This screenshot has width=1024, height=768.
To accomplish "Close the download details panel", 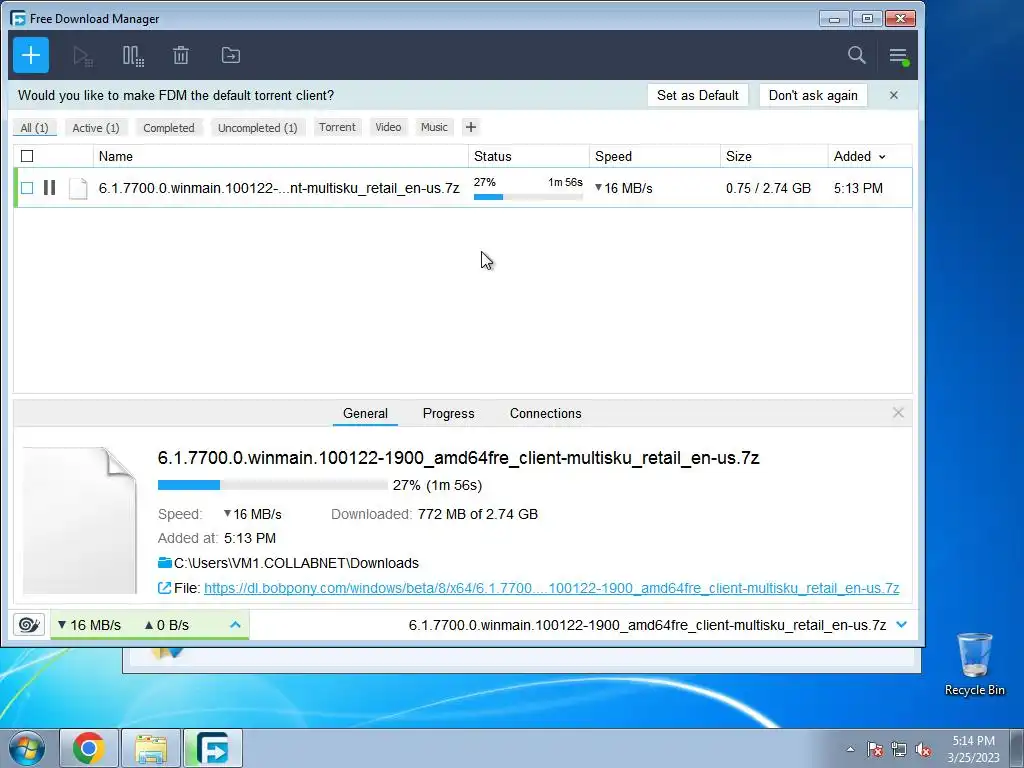I will pyautogui.click(x=898, y=413).
